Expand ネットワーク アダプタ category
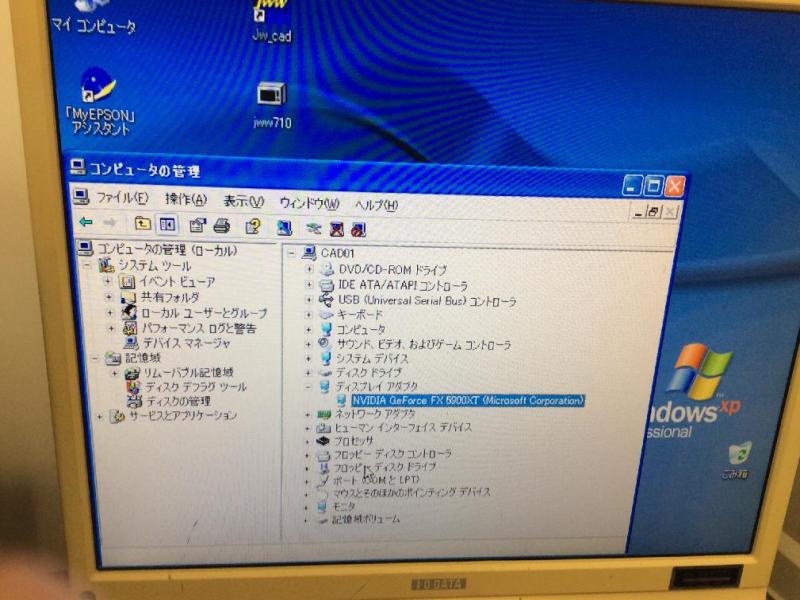 307,414
